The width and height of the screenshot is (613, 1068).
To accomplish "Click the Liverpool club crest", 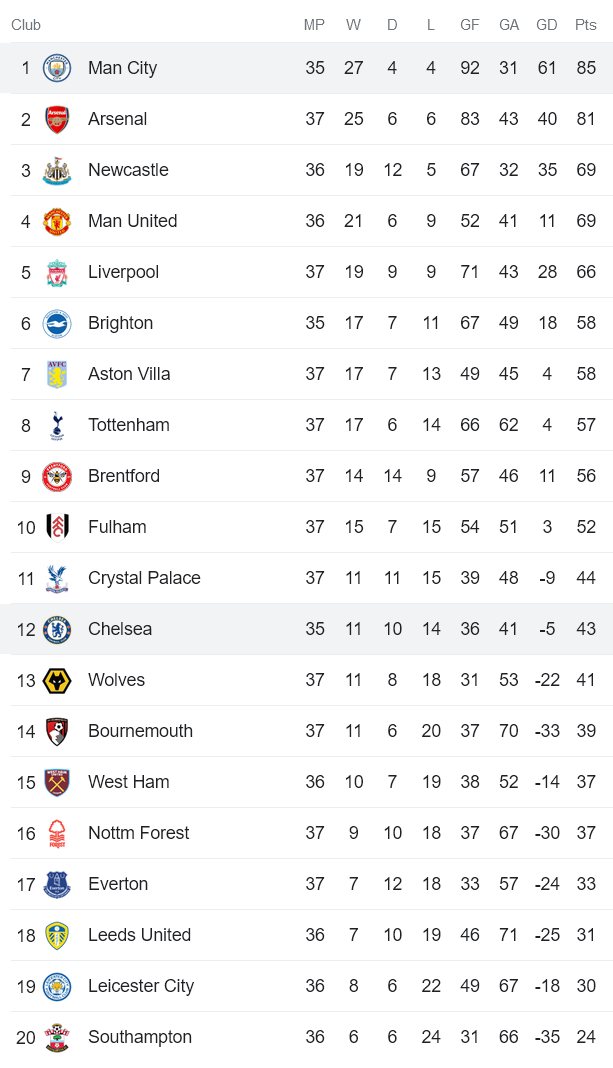I will tap(57, 271).
